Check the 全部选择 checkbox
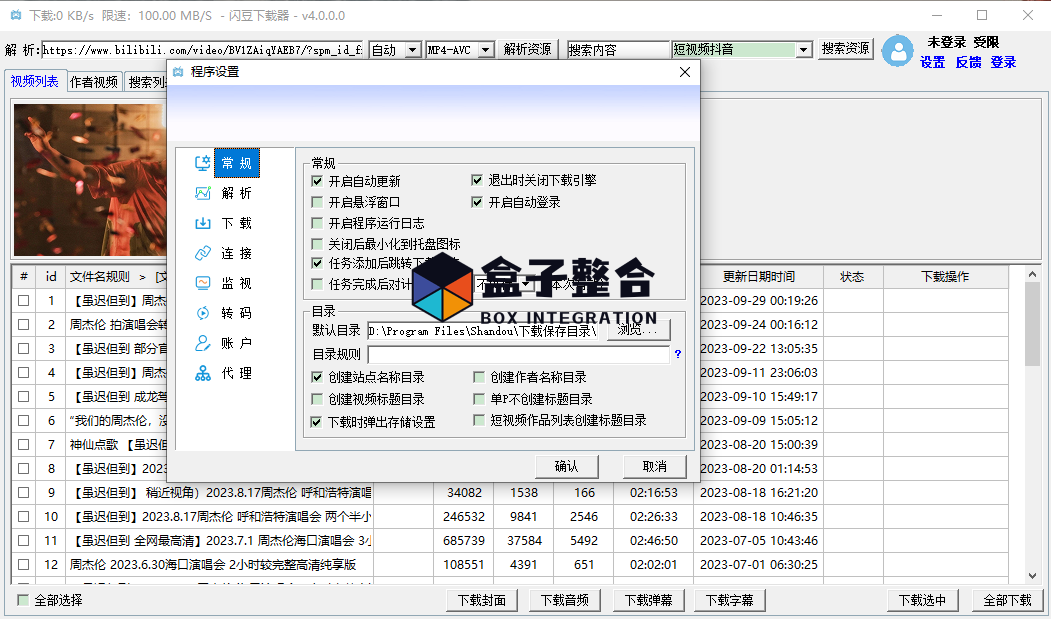 tap(23, 600)
